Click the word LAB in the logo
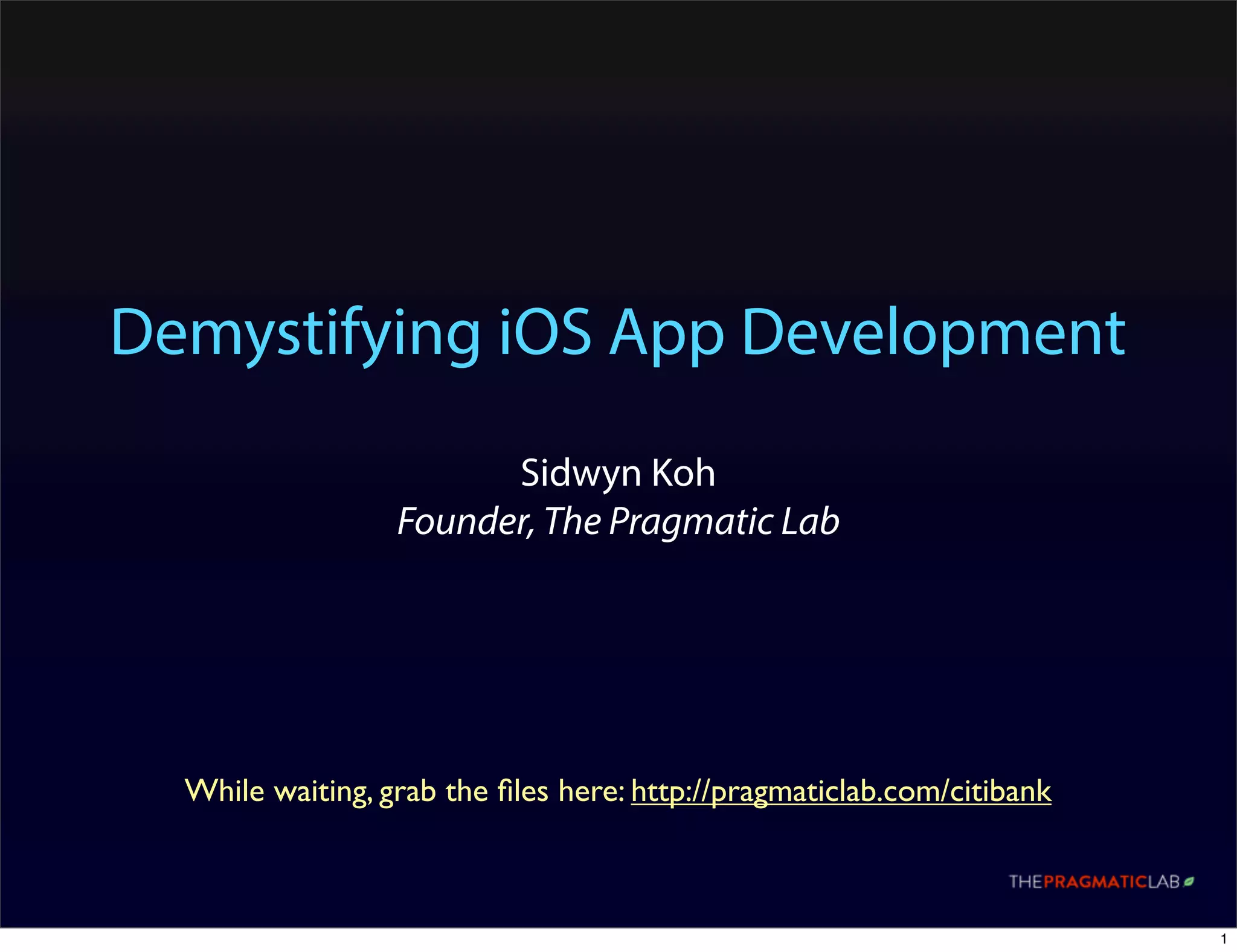The image size is (1237, 952). click(1163, 882)
